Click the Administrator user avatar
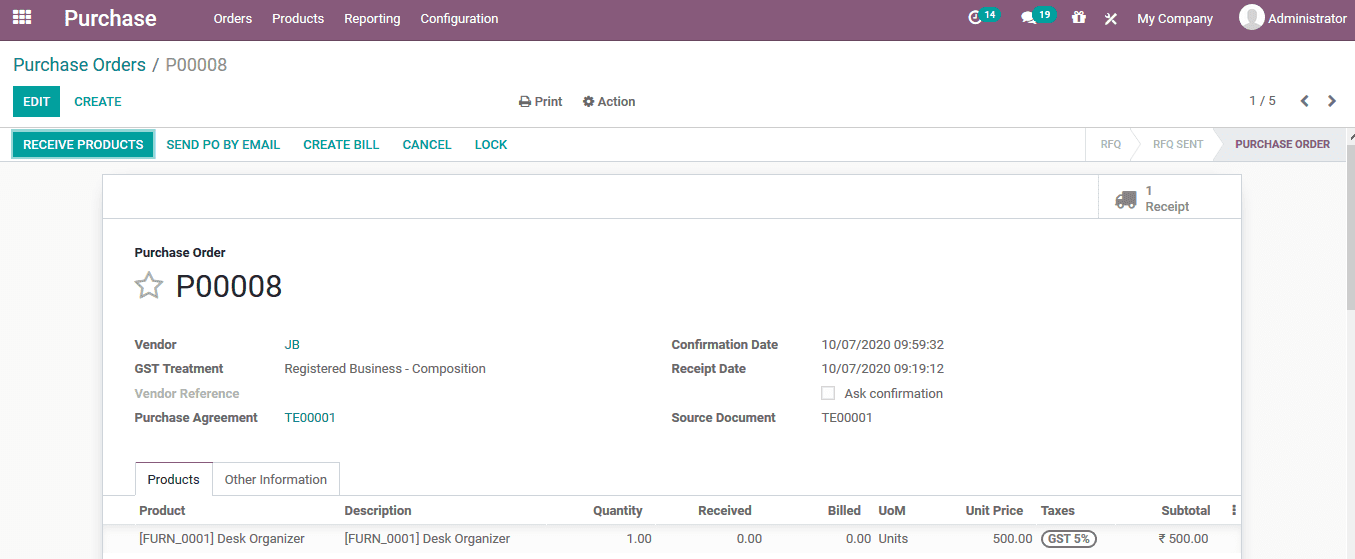Screen dimensions: 1355x559 click(1251, 18)
